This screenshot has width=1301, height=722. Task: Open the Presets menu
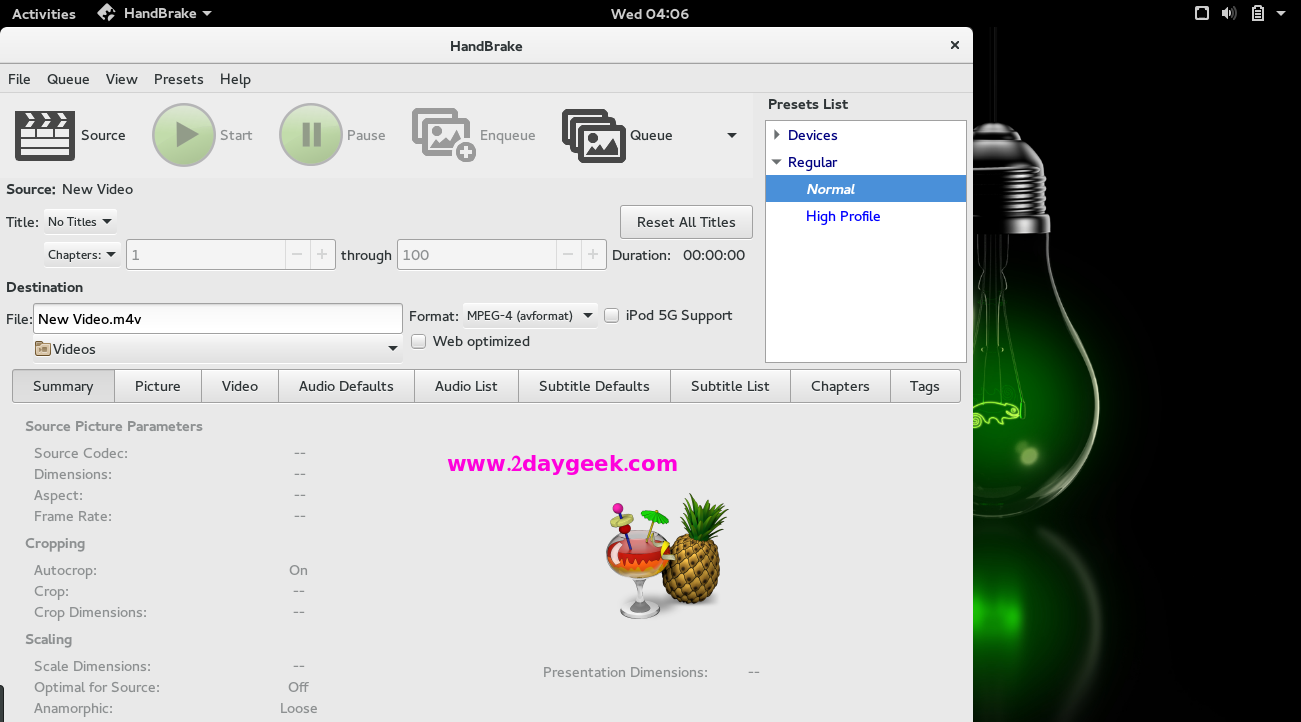coord(179,79)
